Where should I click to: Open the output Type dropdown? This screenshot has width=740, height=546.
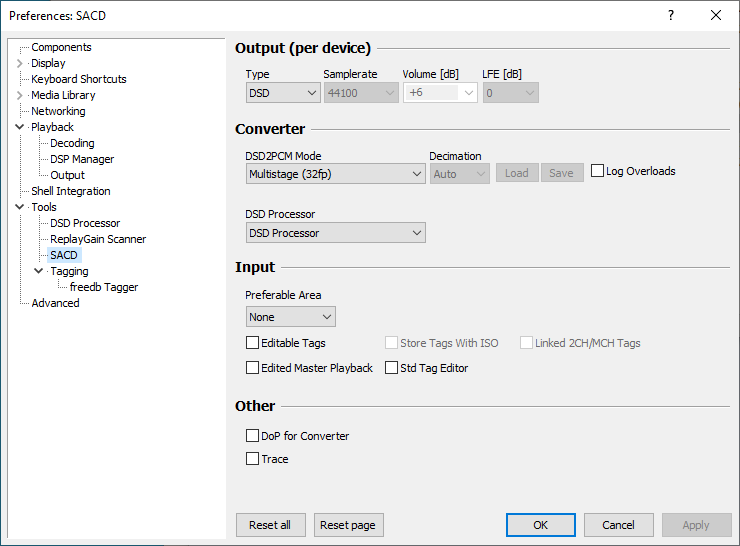point(283,93)
